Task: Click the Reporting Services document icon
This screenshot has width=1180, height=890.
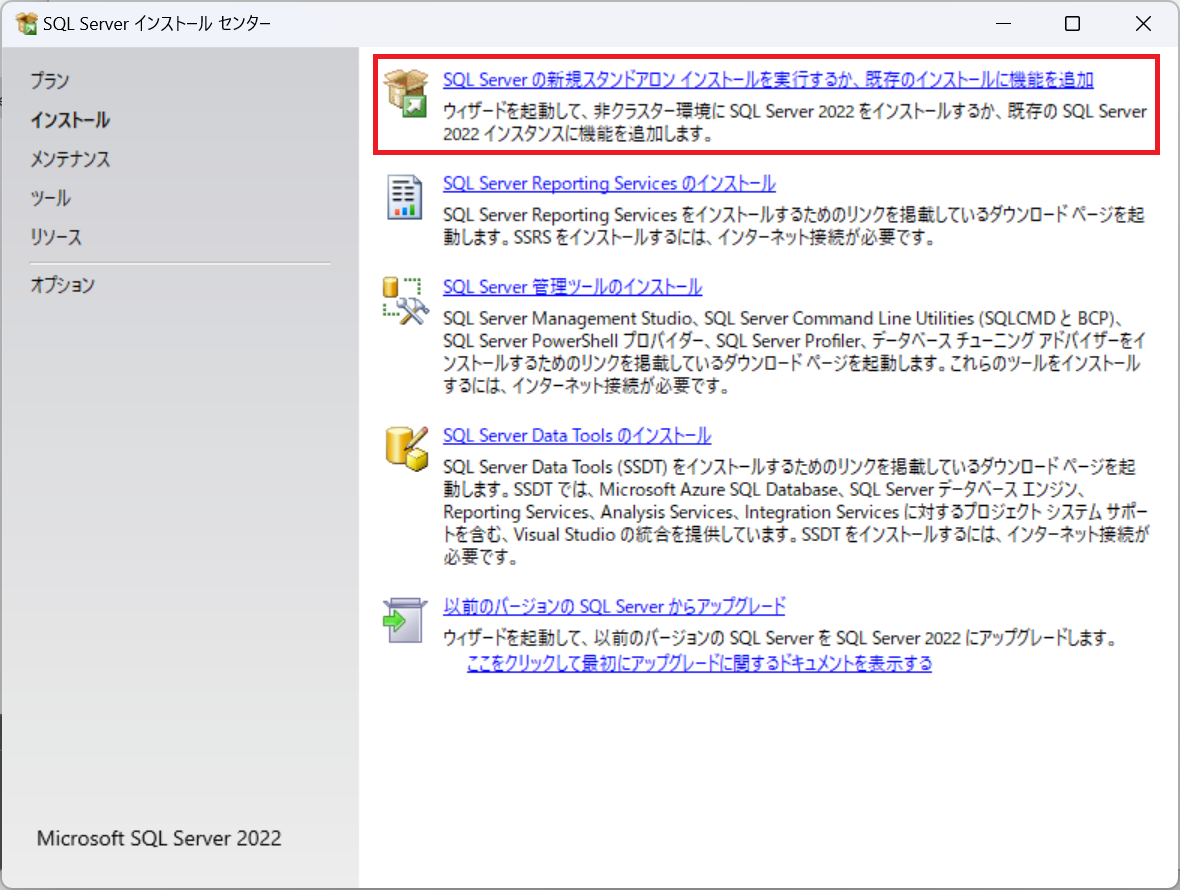Action: click(404, 197)
